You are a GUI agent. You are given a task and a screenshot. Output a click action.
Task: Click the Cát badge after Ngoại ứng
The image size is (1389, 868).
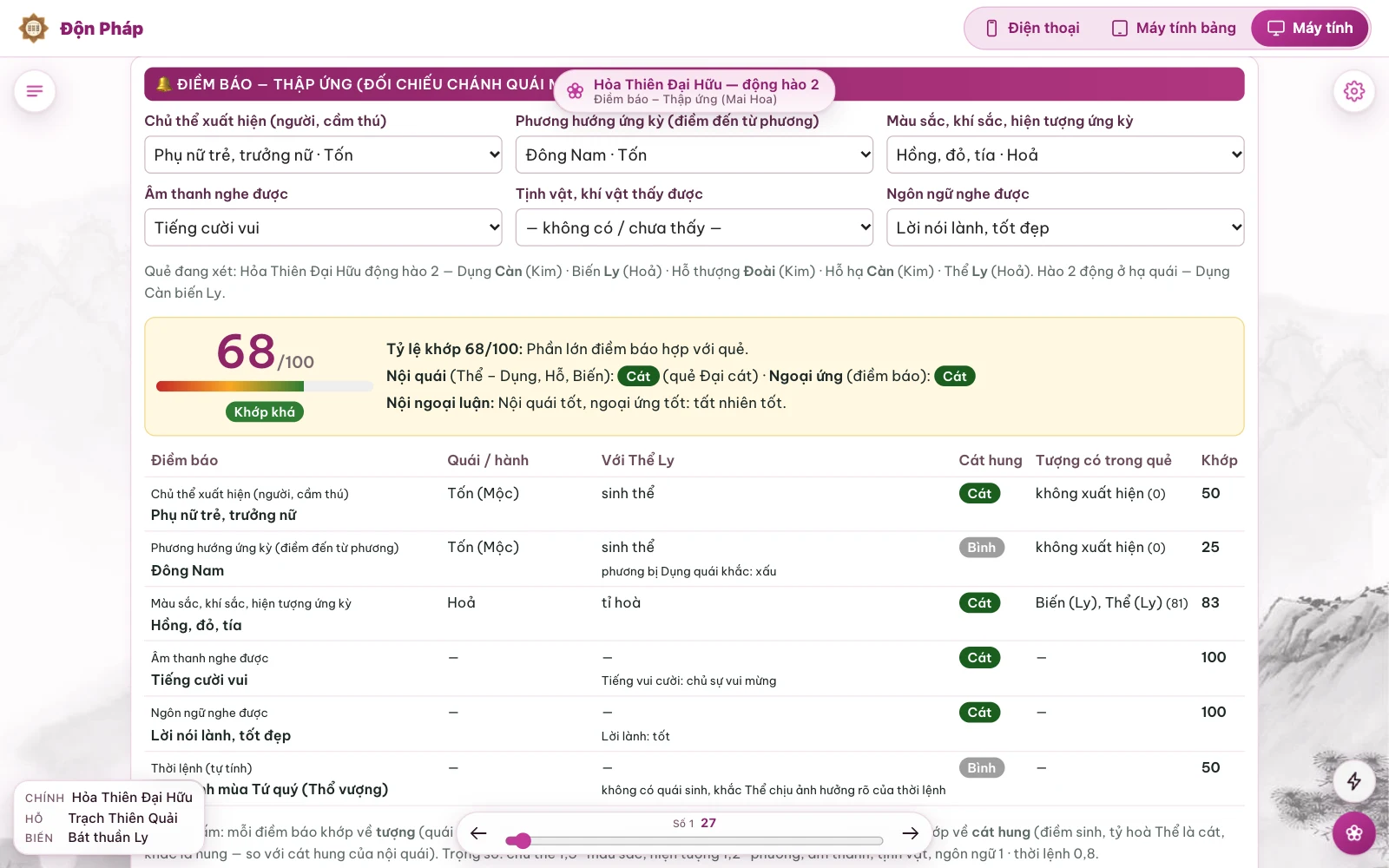tap(955, 376)
